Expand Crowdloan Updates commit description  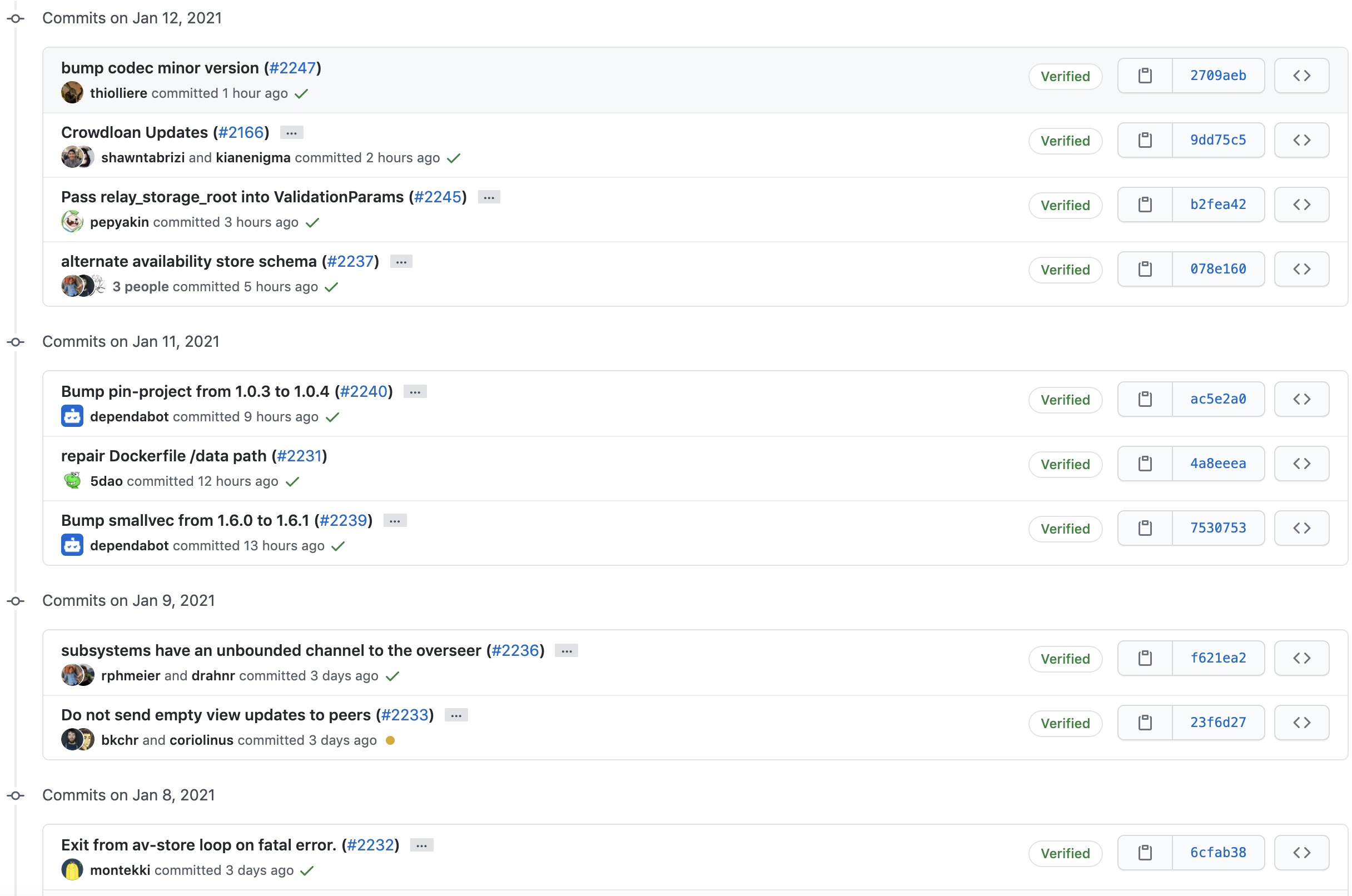click(291, 133)
